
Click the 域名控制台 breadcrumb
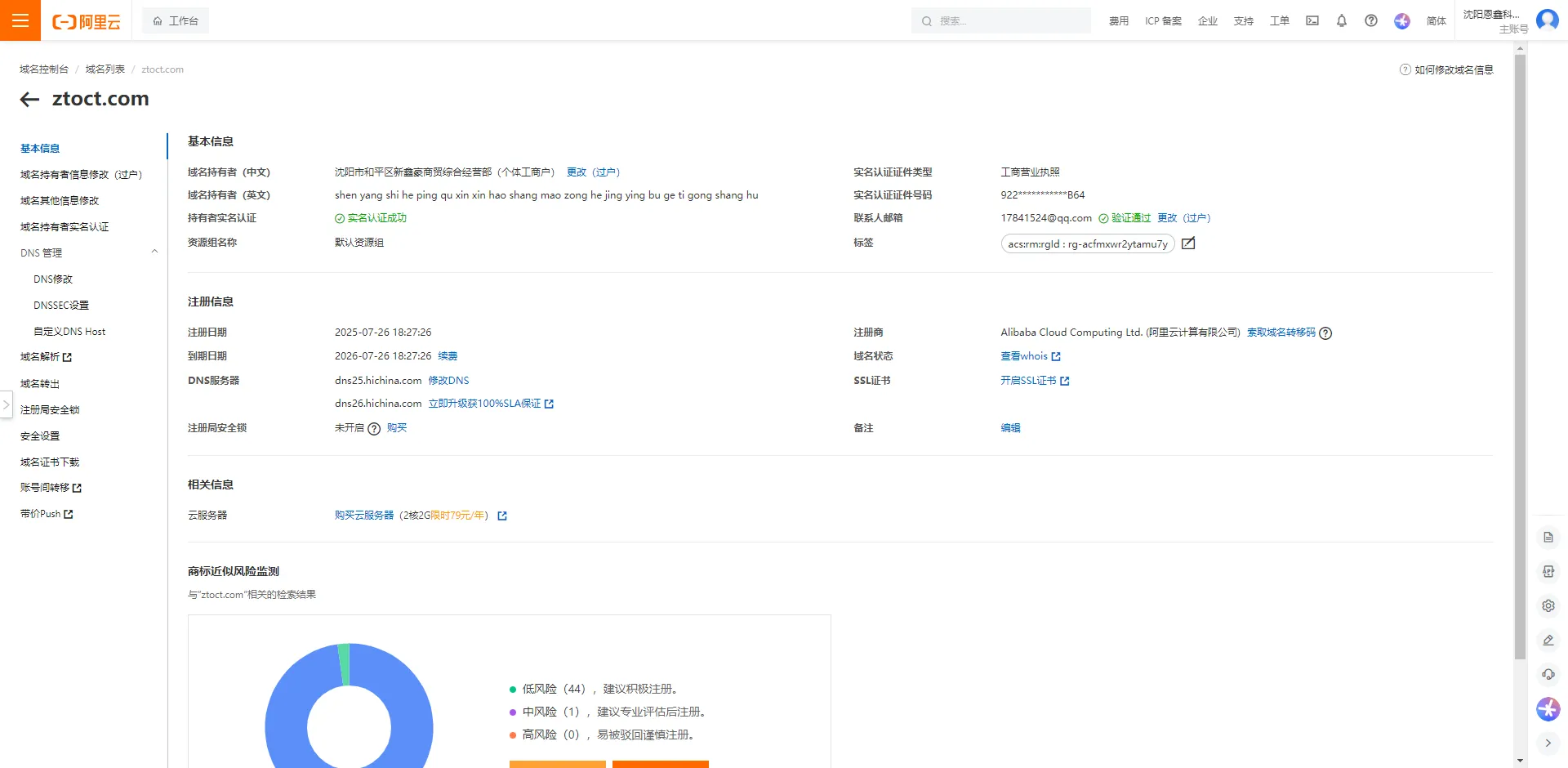pos(44,69)
